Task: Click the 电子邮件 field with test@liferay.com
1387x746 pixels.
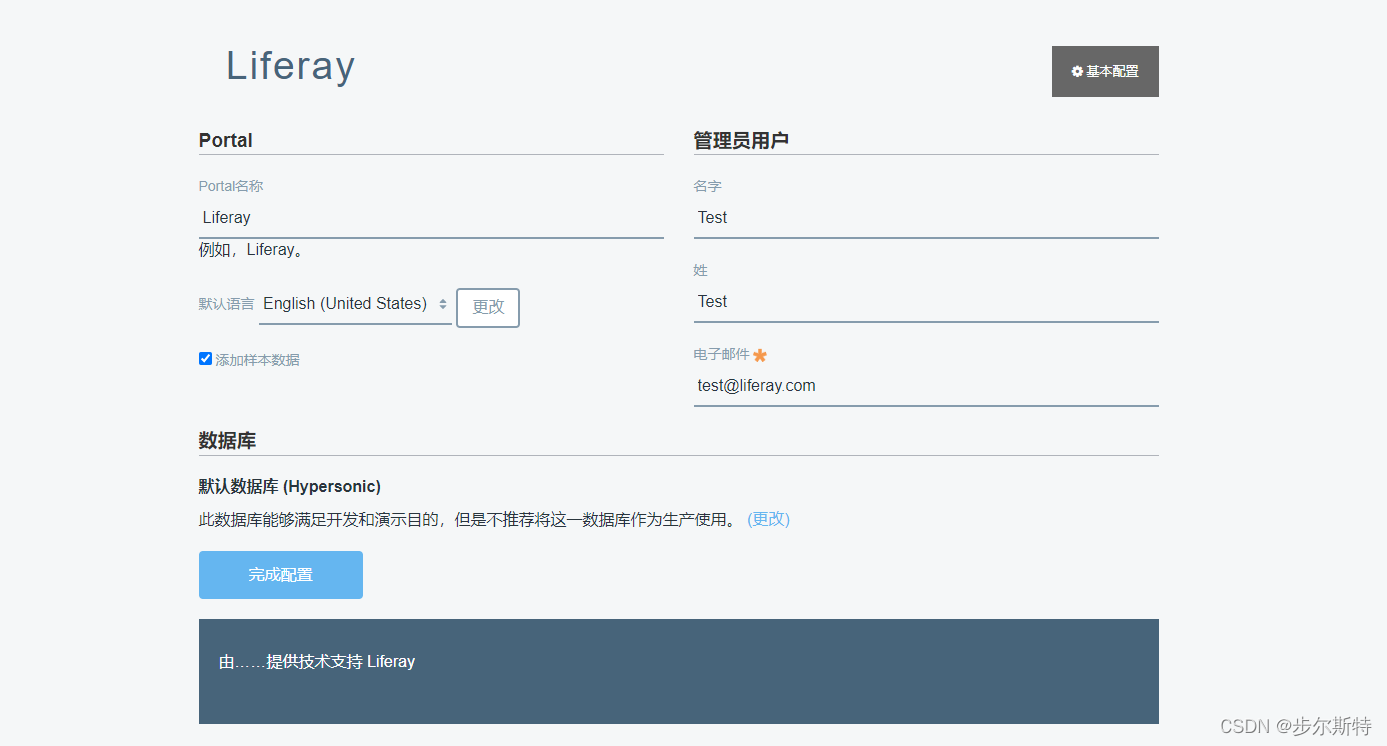Action: pos(926,386)
